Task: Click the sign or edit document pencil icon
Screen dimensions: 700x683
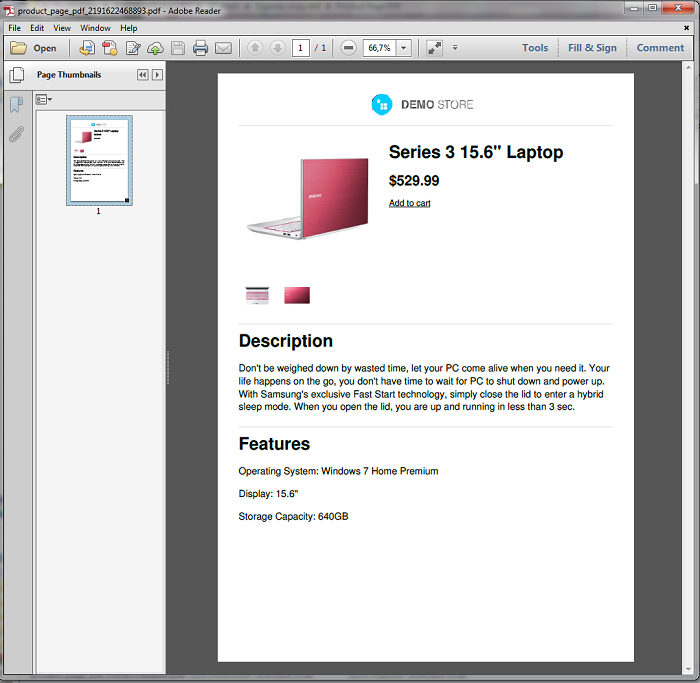Action: [x=133, y=48]
